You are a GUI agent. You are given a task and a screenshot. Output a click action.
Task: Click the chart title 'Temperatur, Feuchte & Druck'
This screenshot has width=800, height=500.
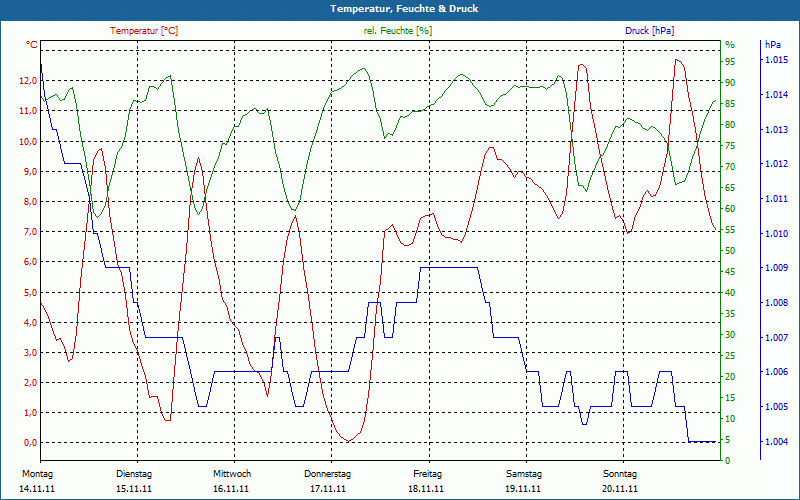click(404, 9)
